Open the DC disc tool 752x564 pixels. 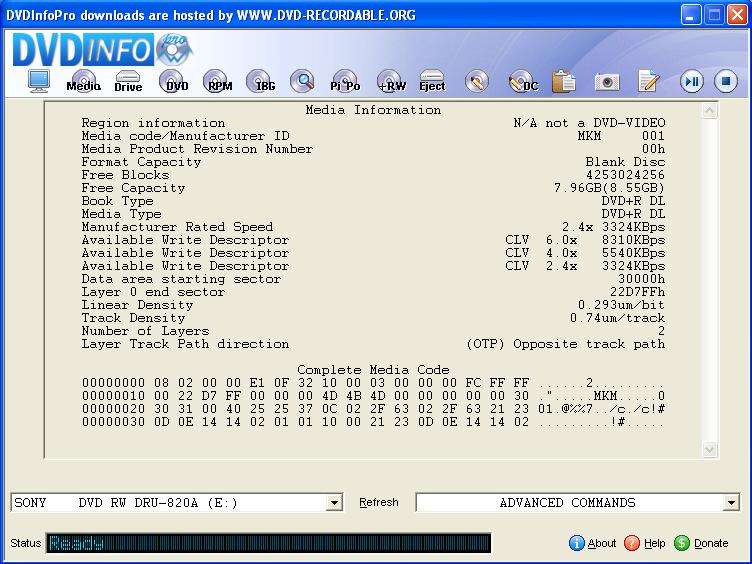tap(523, 81)
